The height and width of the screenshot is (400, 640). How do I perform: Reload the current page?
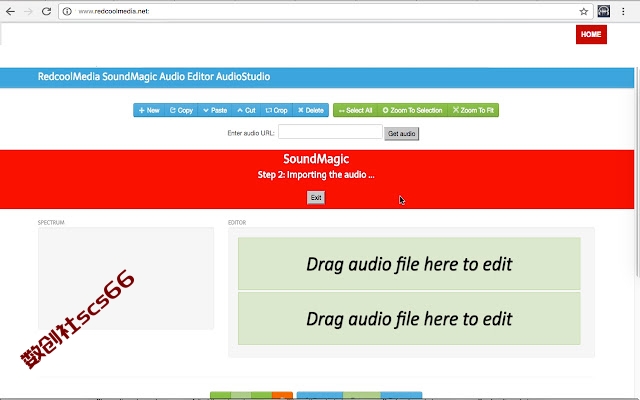pyautogui.click(x=47, y=11)
